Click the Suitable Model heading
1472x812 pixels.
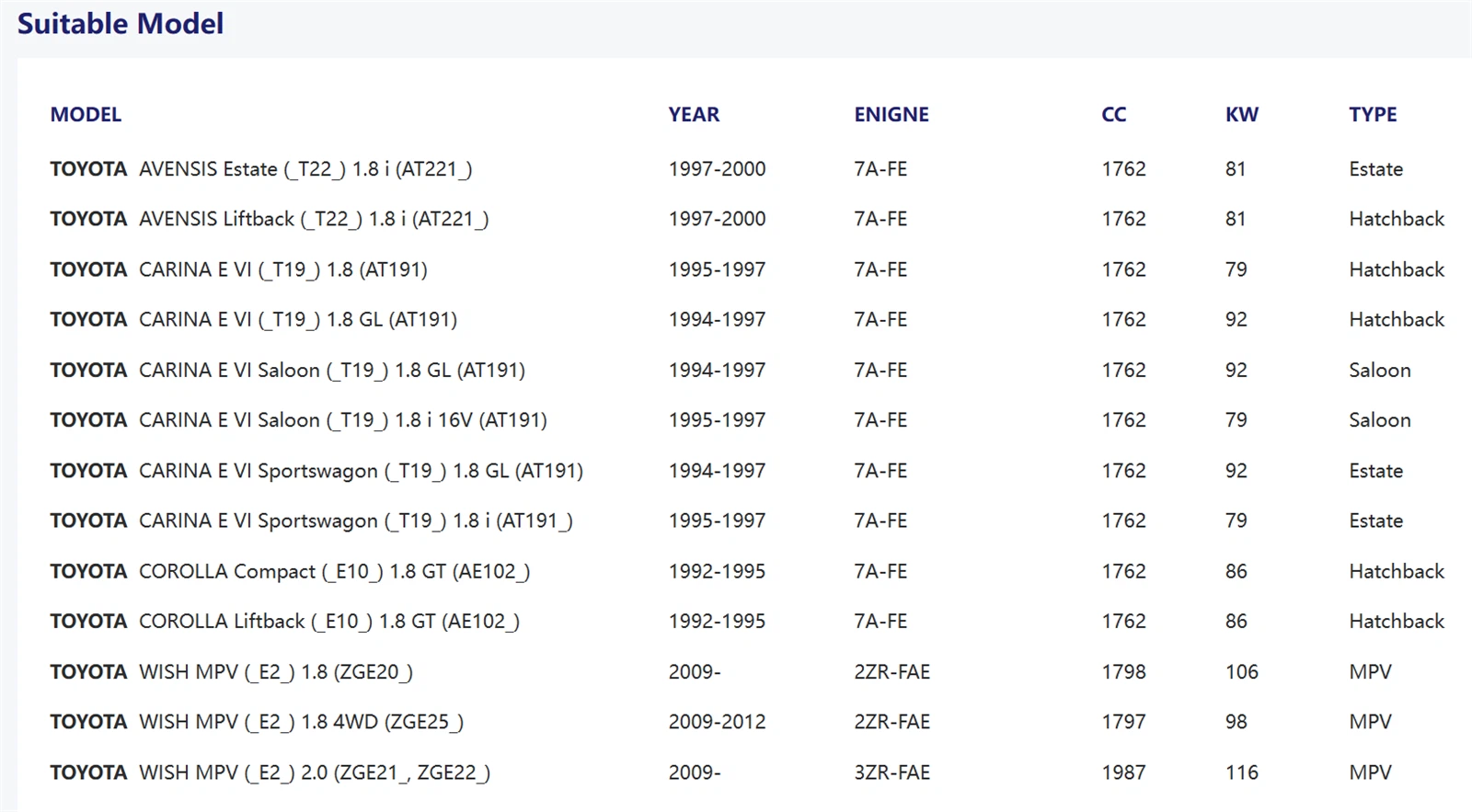[x=121, y=24]
